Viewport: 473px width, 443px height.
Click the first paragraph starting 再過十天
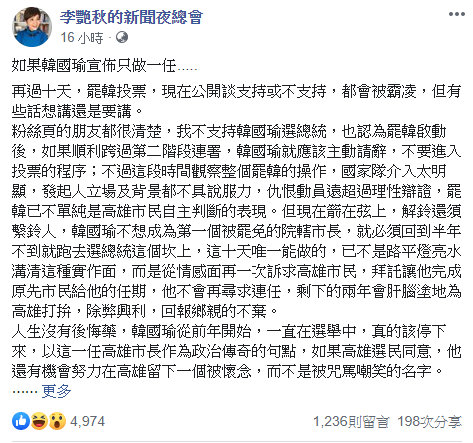click(x=236, y=101)
